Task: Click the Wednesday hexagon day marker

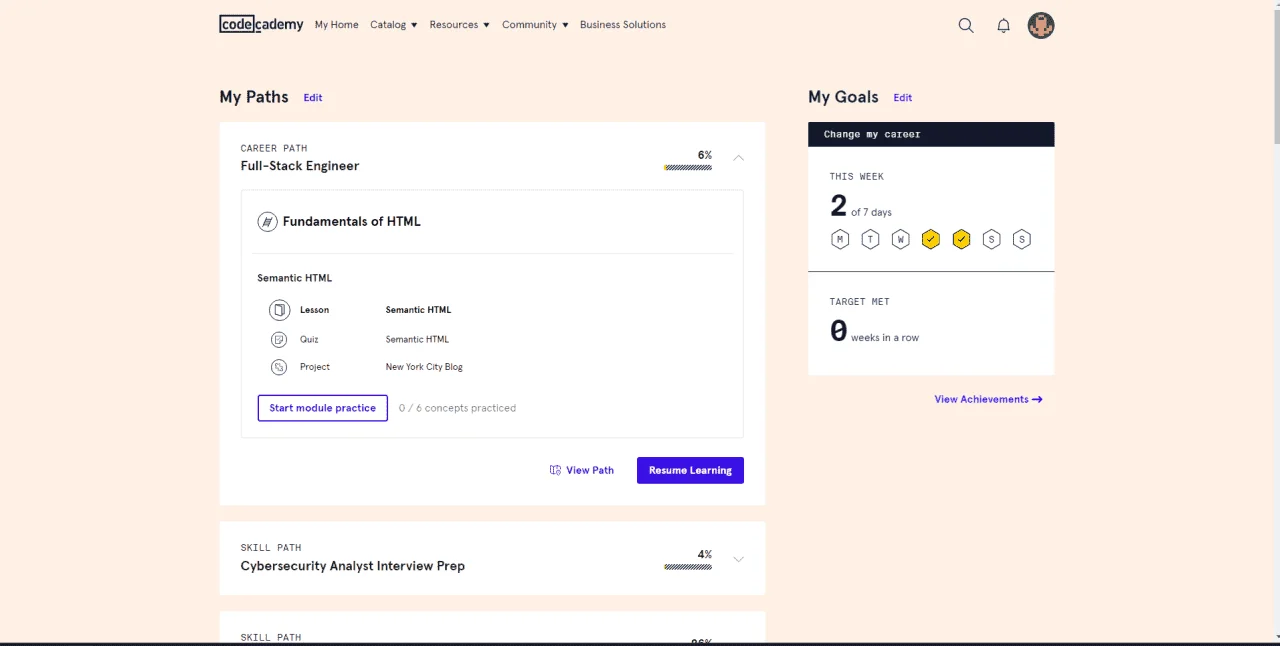Action: 901,239
